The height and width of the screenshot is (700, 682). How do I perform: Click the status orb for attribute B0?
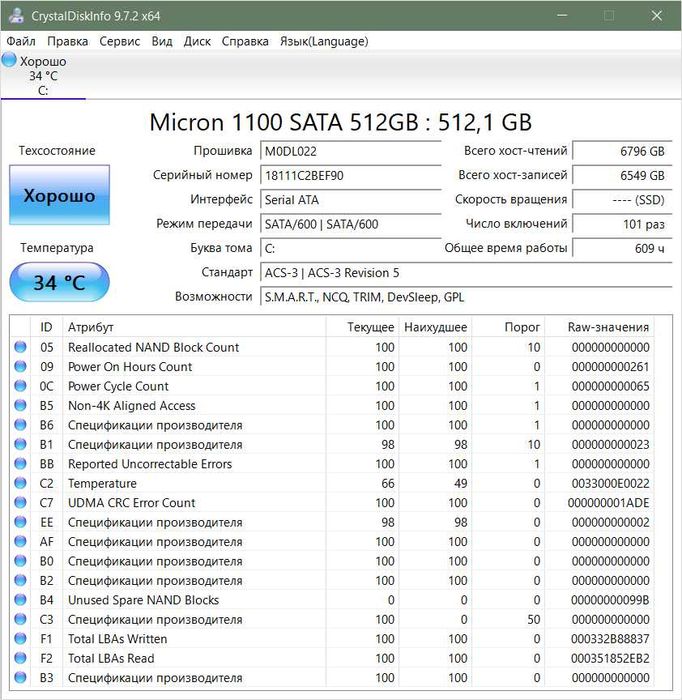click(x=21, y=560)
